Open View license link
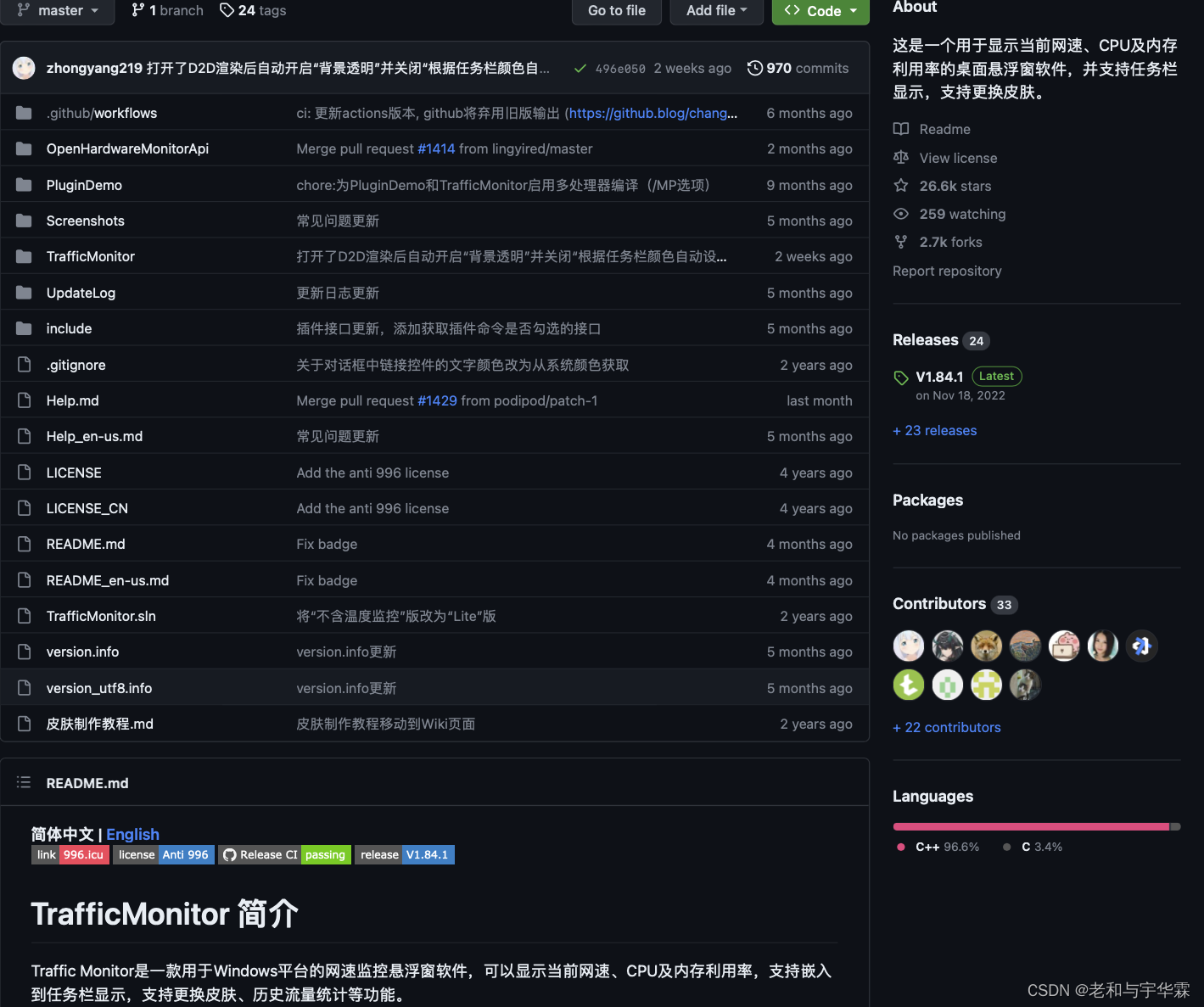Screen dimensions: 1204x1007 958,158
